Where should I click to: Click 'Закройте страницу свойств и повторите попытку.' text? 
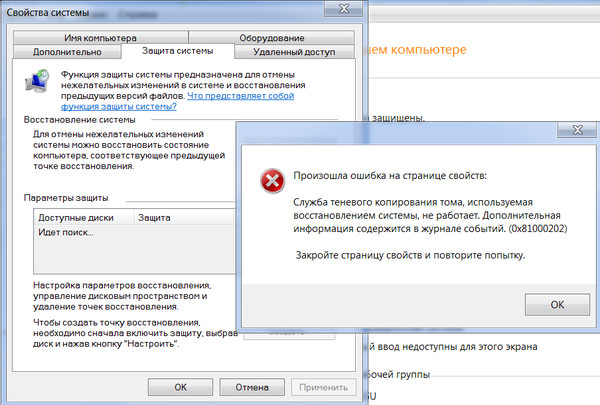[x=410, y=255]
